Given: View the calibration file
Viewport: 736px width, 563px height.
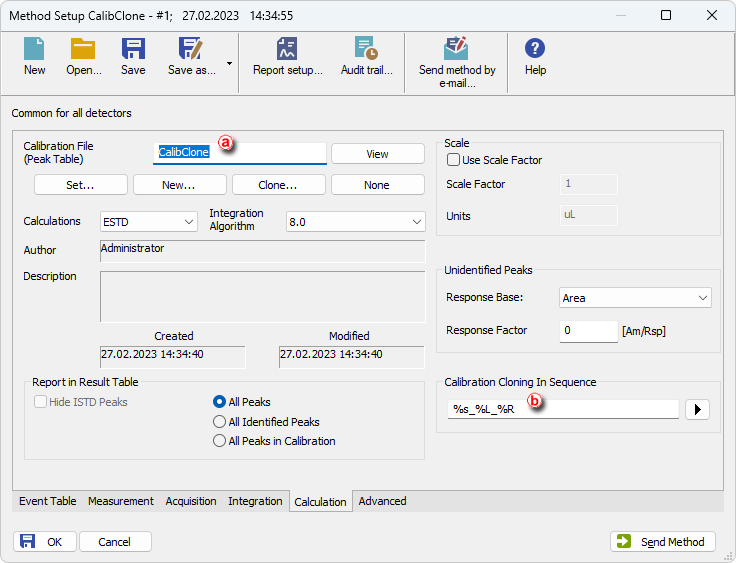Looking at the screenshot, I should (x=377, y=154).
